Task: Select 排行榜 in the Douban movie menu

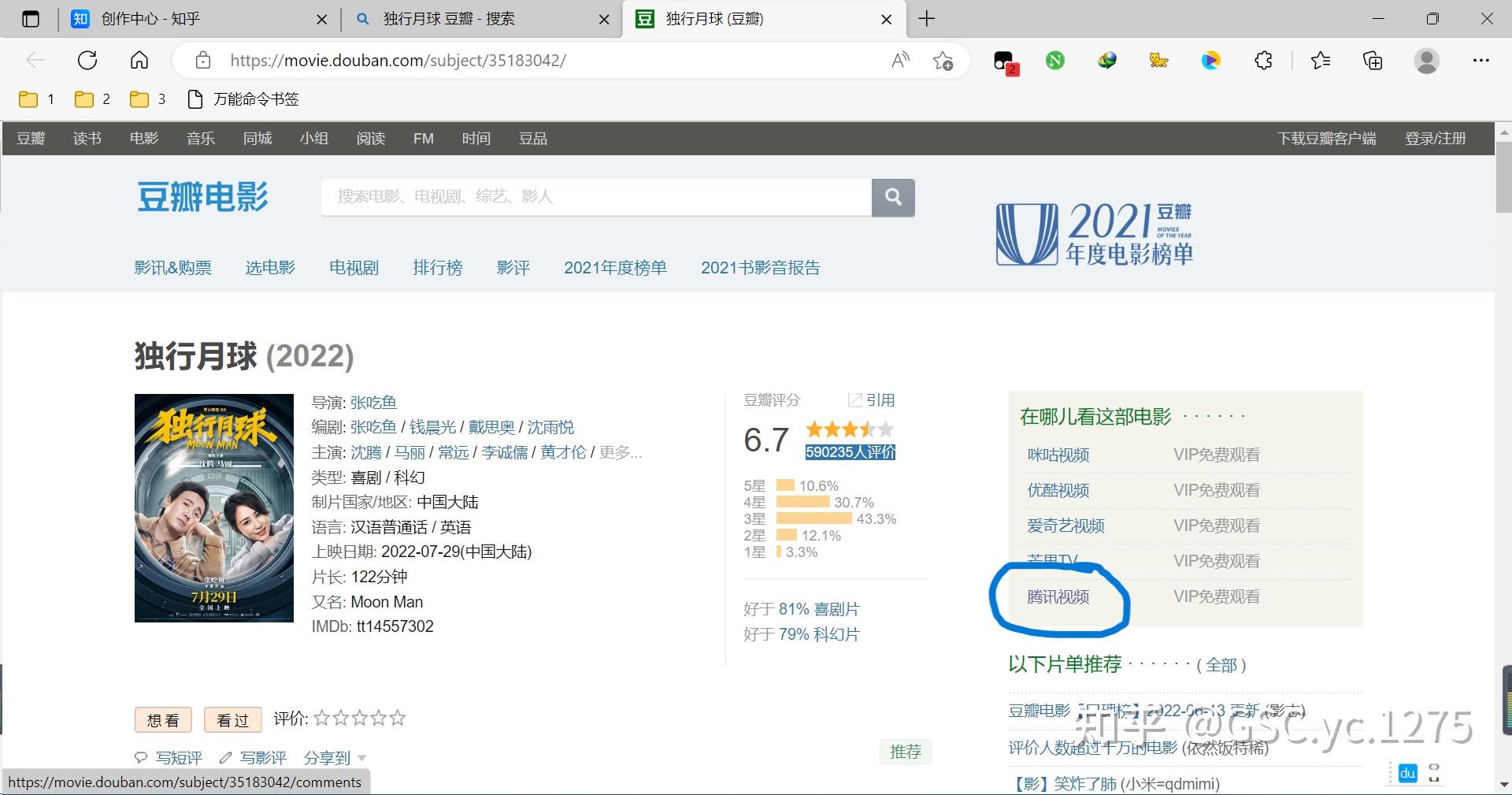Action: tap(438, 267)
